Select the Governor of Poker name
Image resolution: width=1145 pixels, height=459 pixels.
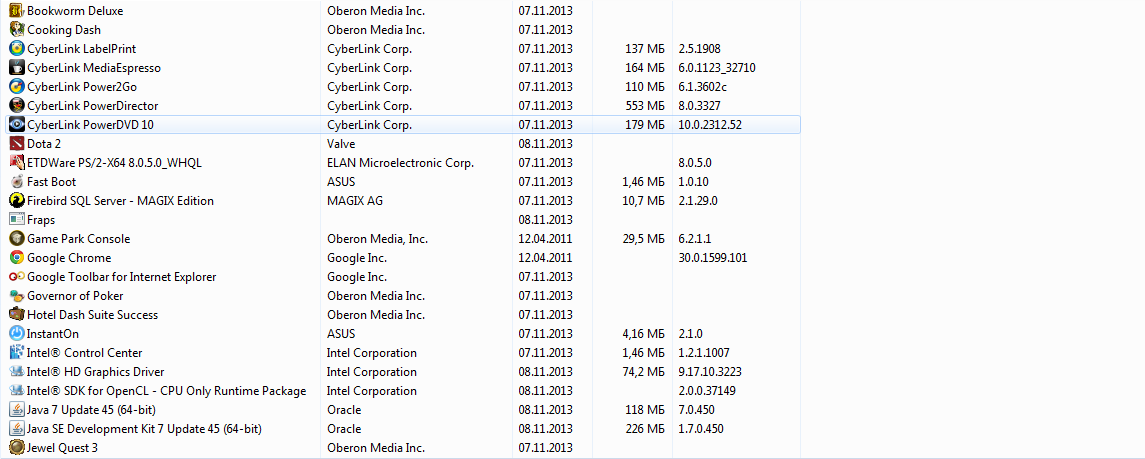tap(75, 296)
